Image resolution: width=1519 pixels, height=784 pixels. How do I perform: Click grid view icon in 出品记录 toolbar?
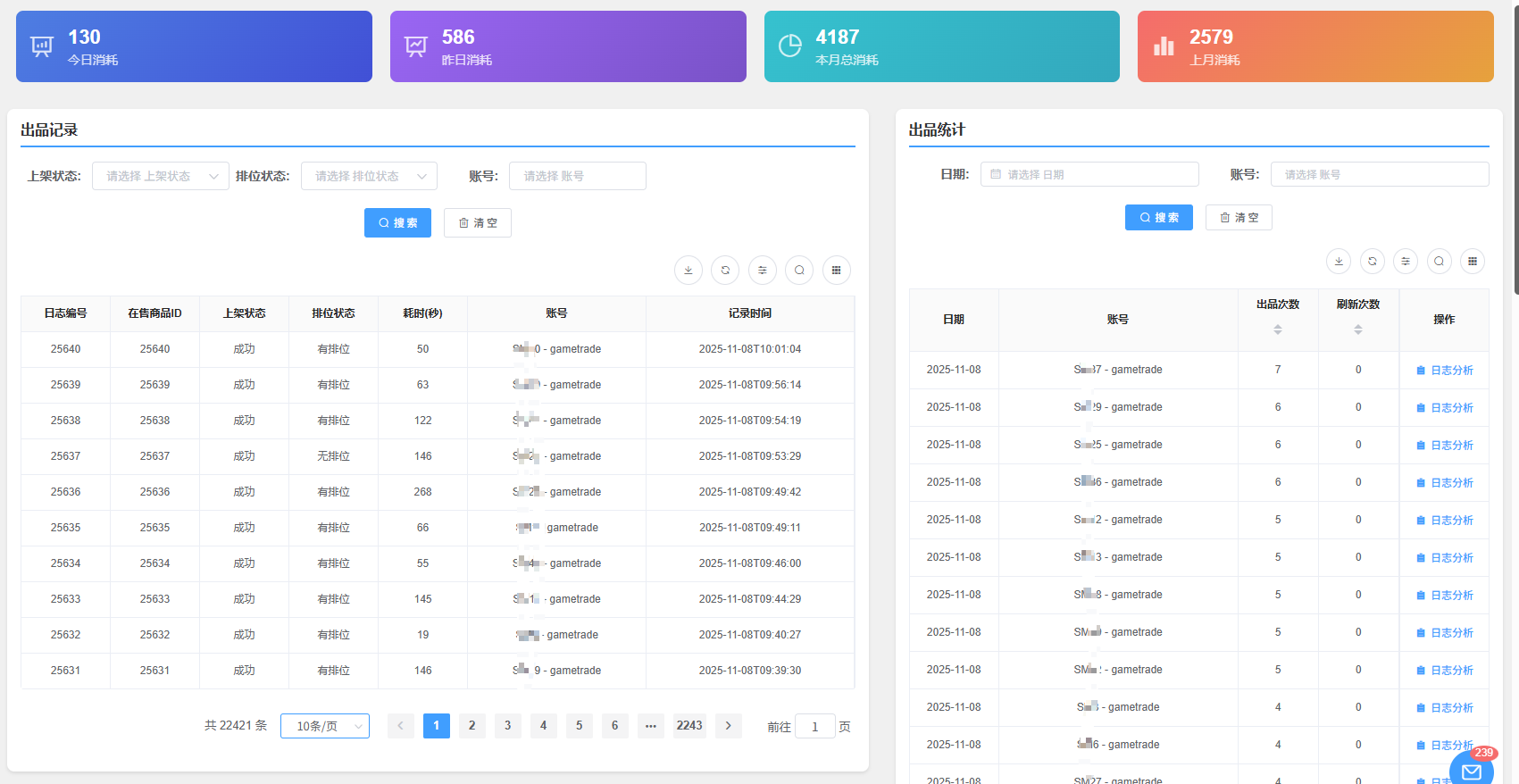coord(836,270)
